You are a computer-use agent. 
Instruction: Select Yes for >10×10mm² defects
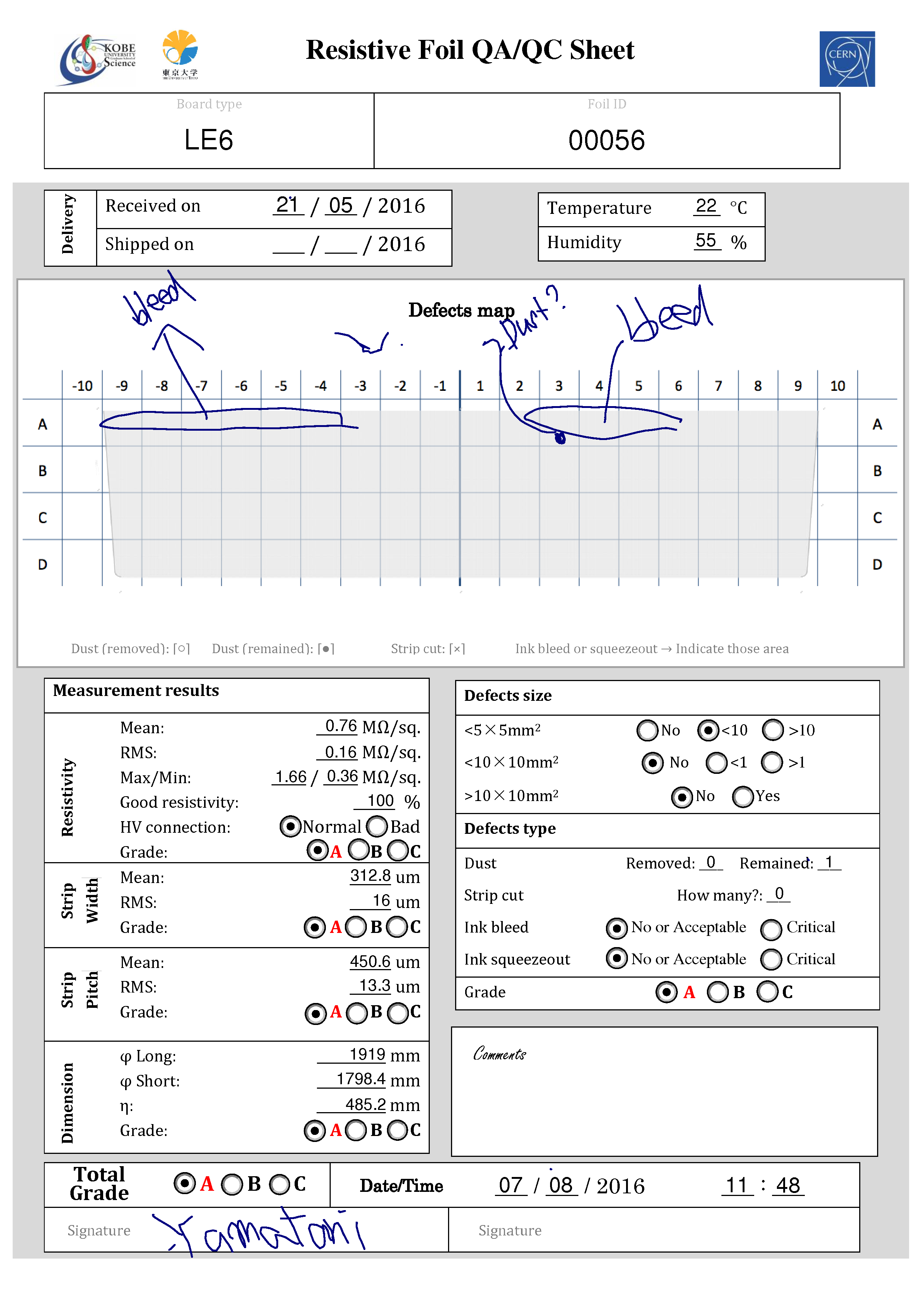(x=743, y=797)
